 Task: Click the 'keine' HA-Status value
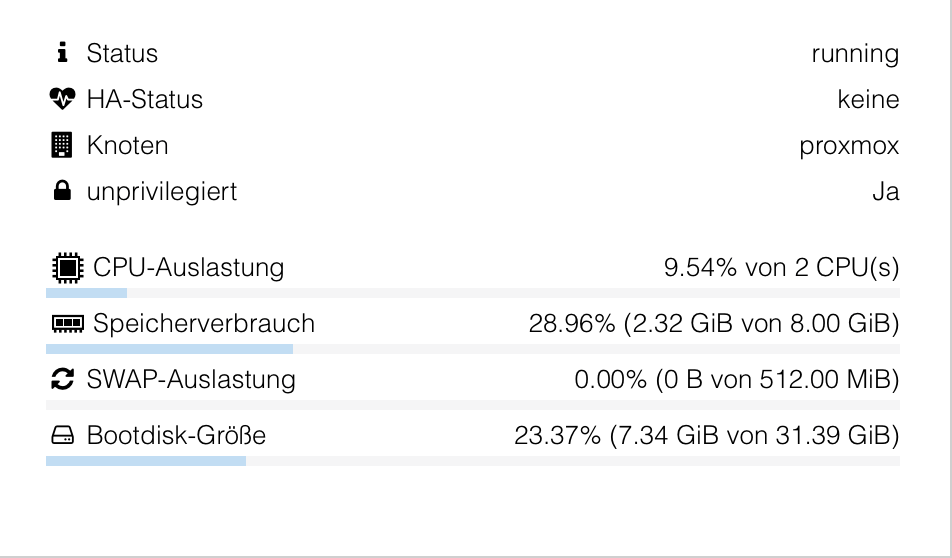(x=868, y=99)
